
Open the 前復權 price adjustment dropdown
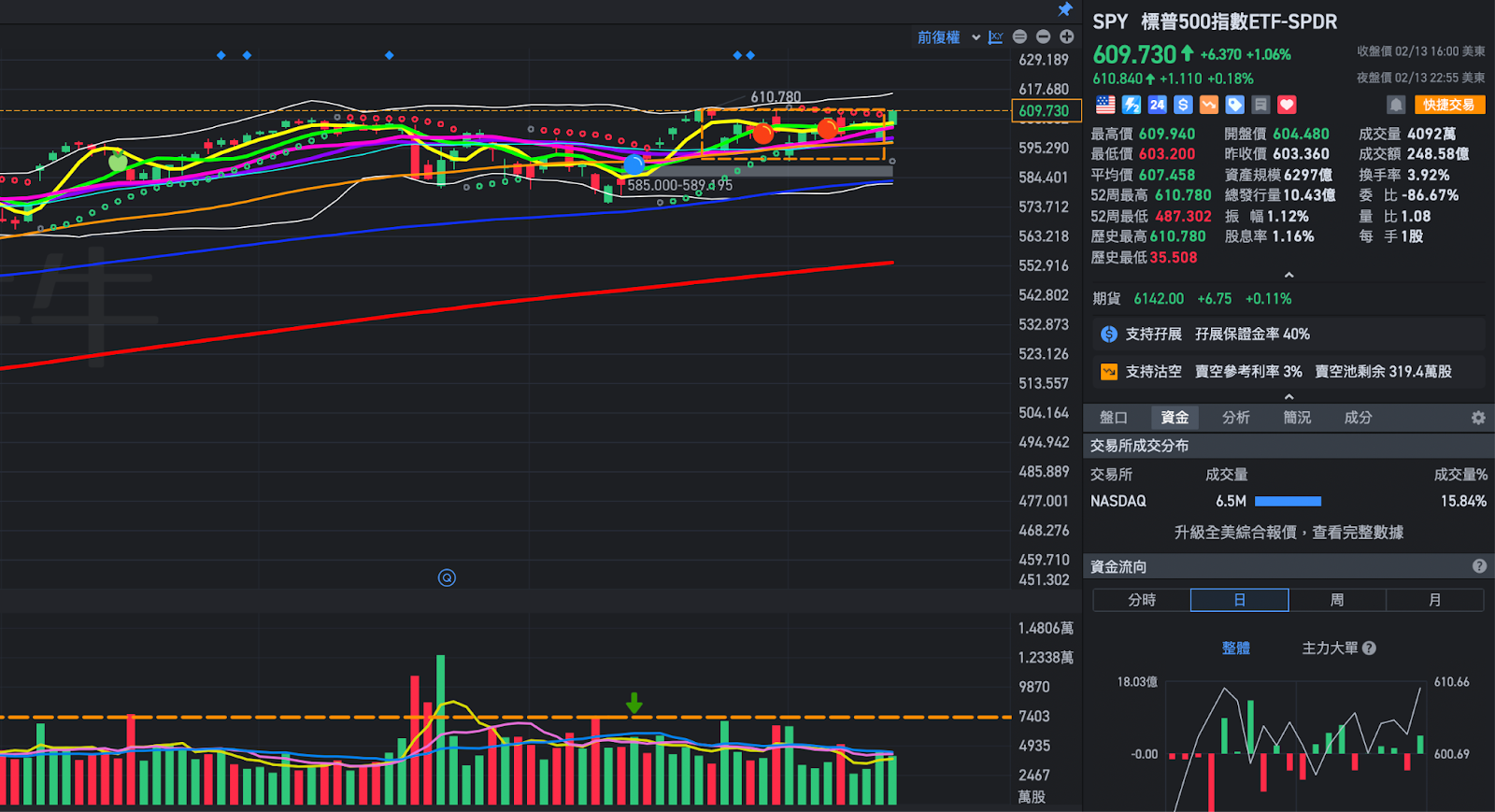tap(948, 37)
